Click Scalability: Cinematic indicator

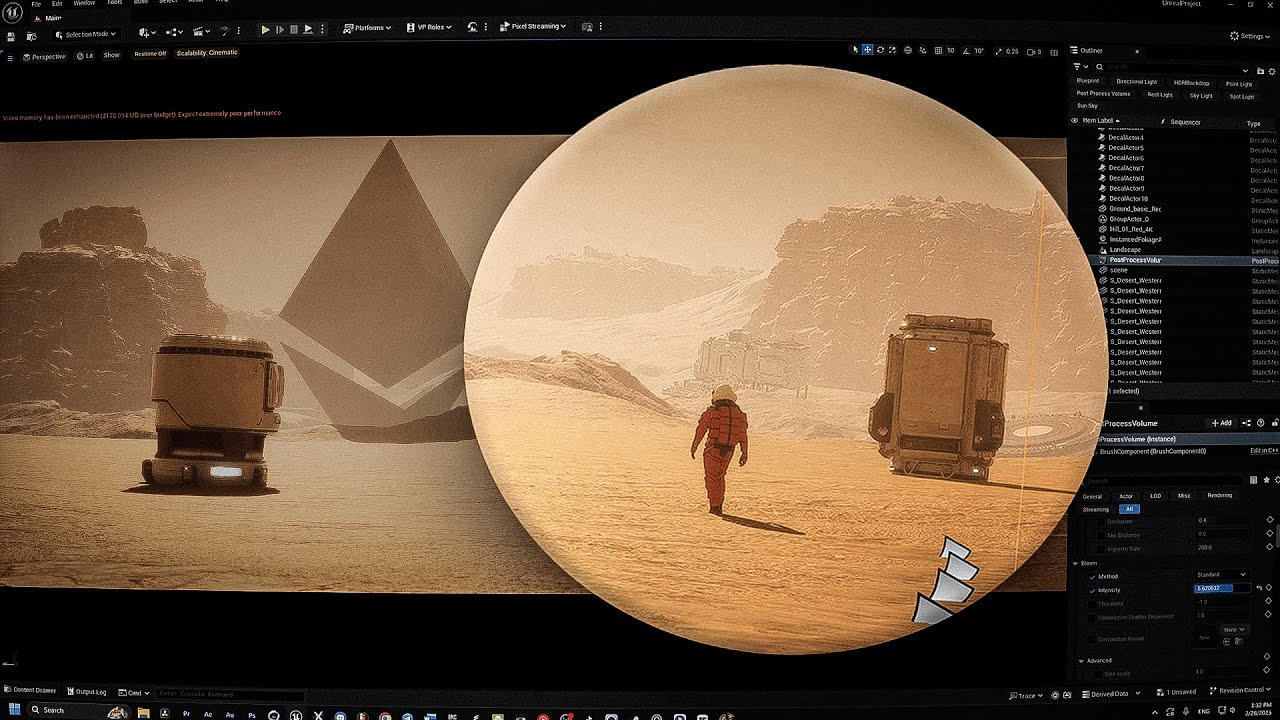tap(207, 53)
